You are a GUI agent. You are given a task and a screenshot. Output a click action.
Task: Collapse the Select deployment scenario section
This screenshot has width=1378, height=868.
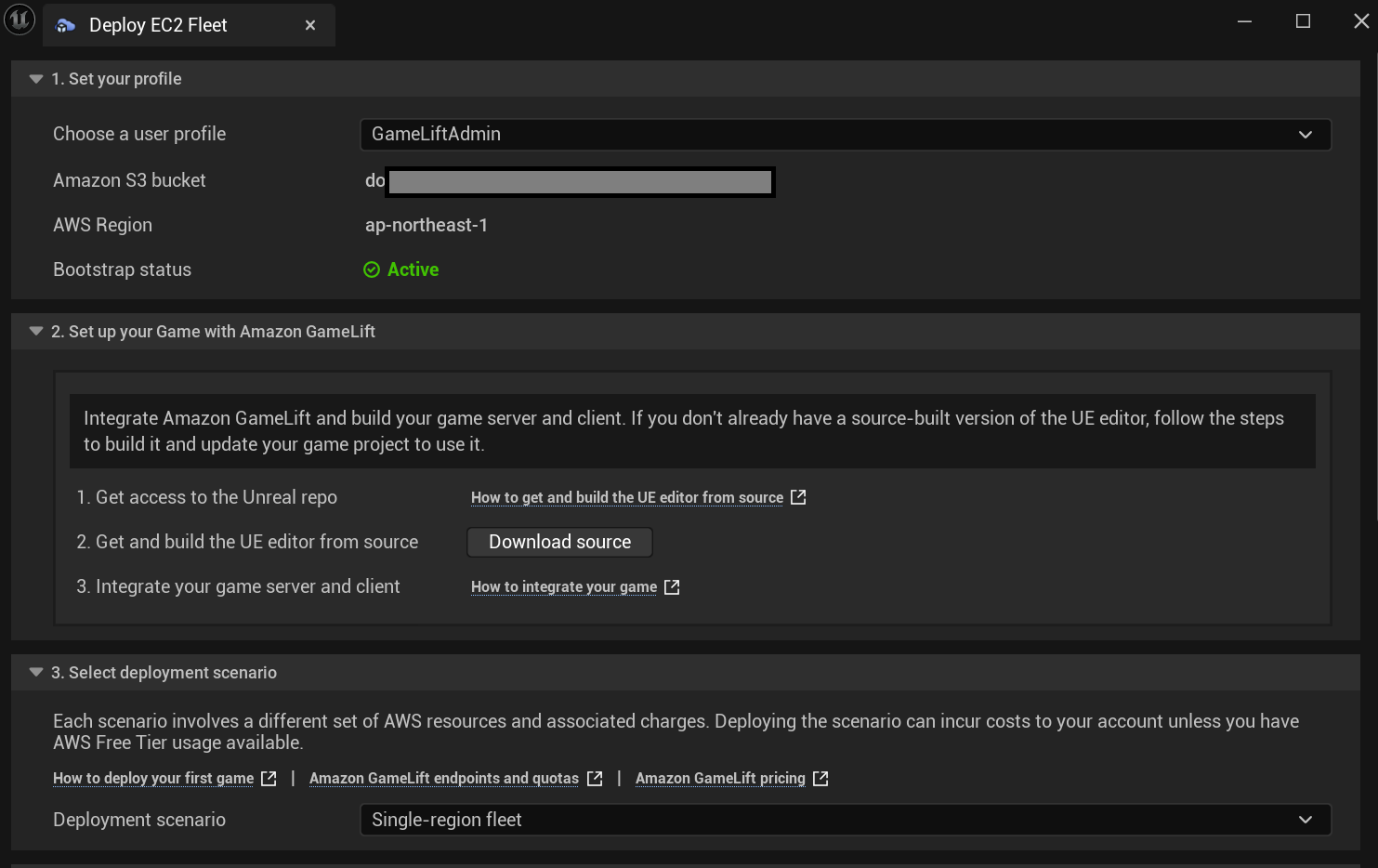[35, 672]
